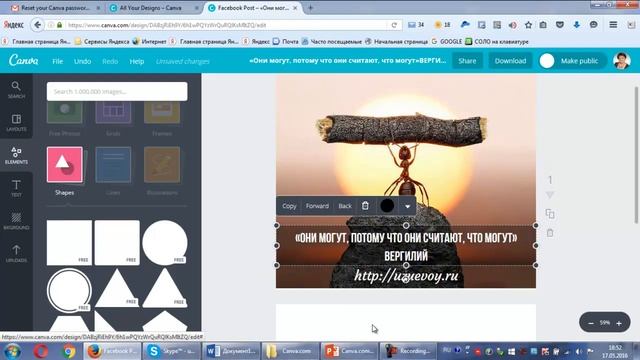The width and height of the screenshot is (640, 360).
Task: Open the user profile avatar
Action: coord(621,61)
